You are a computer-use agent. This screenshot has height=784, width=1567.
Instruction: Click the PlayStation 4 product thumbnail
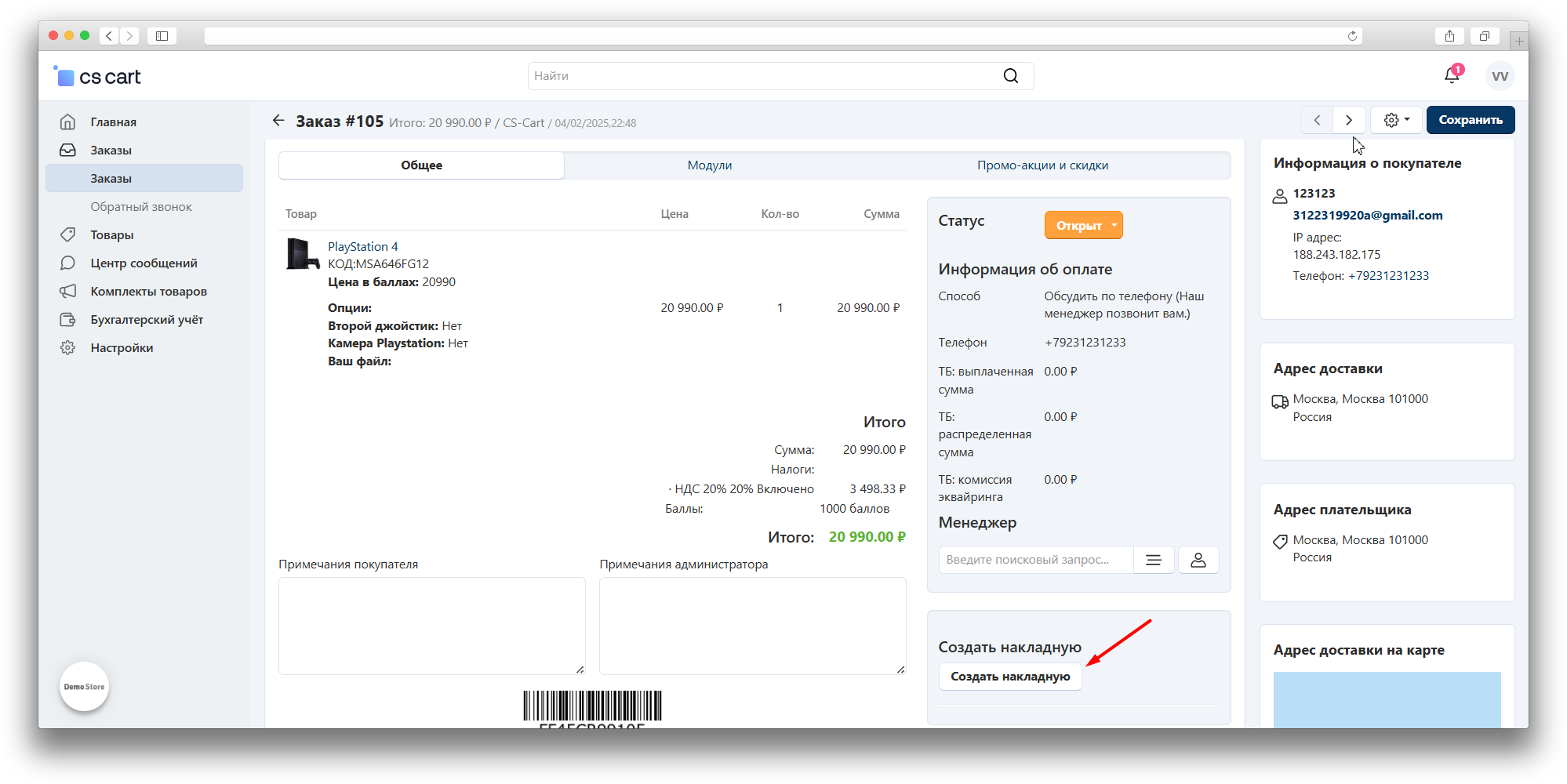point(302,255)
